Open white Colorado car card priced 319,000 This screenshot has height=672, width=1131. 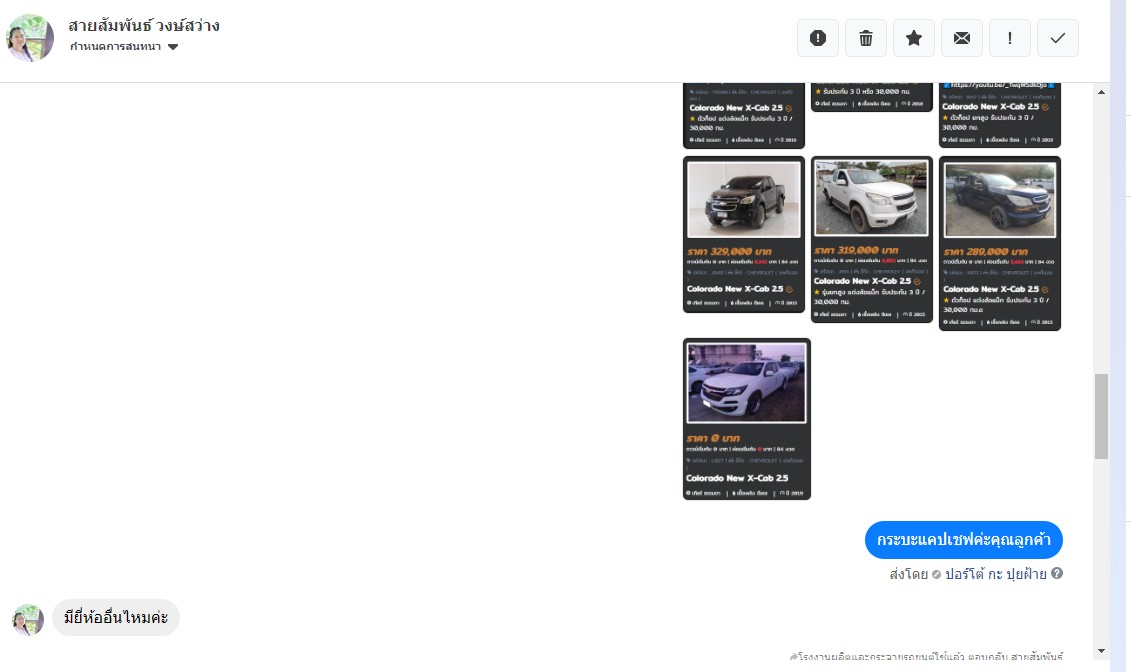871,239
